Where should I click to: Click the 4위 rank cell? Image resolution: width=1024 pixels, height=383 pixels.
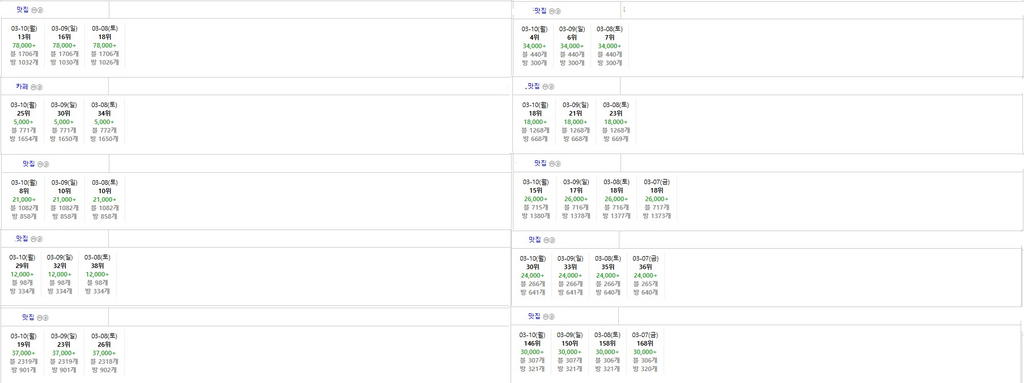pyautogui.click(x=535, y=37)
